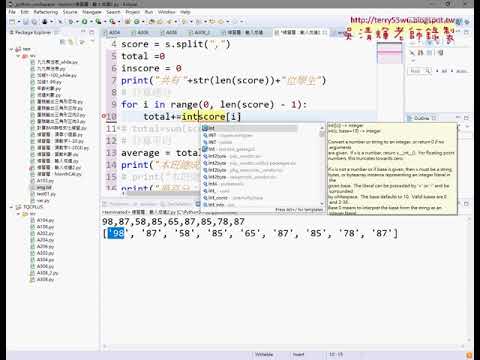The width and height of the screenshot is (480, 360).
Task: Open A103.py in the Package Explorer
Action: click(x=45, y=181)
